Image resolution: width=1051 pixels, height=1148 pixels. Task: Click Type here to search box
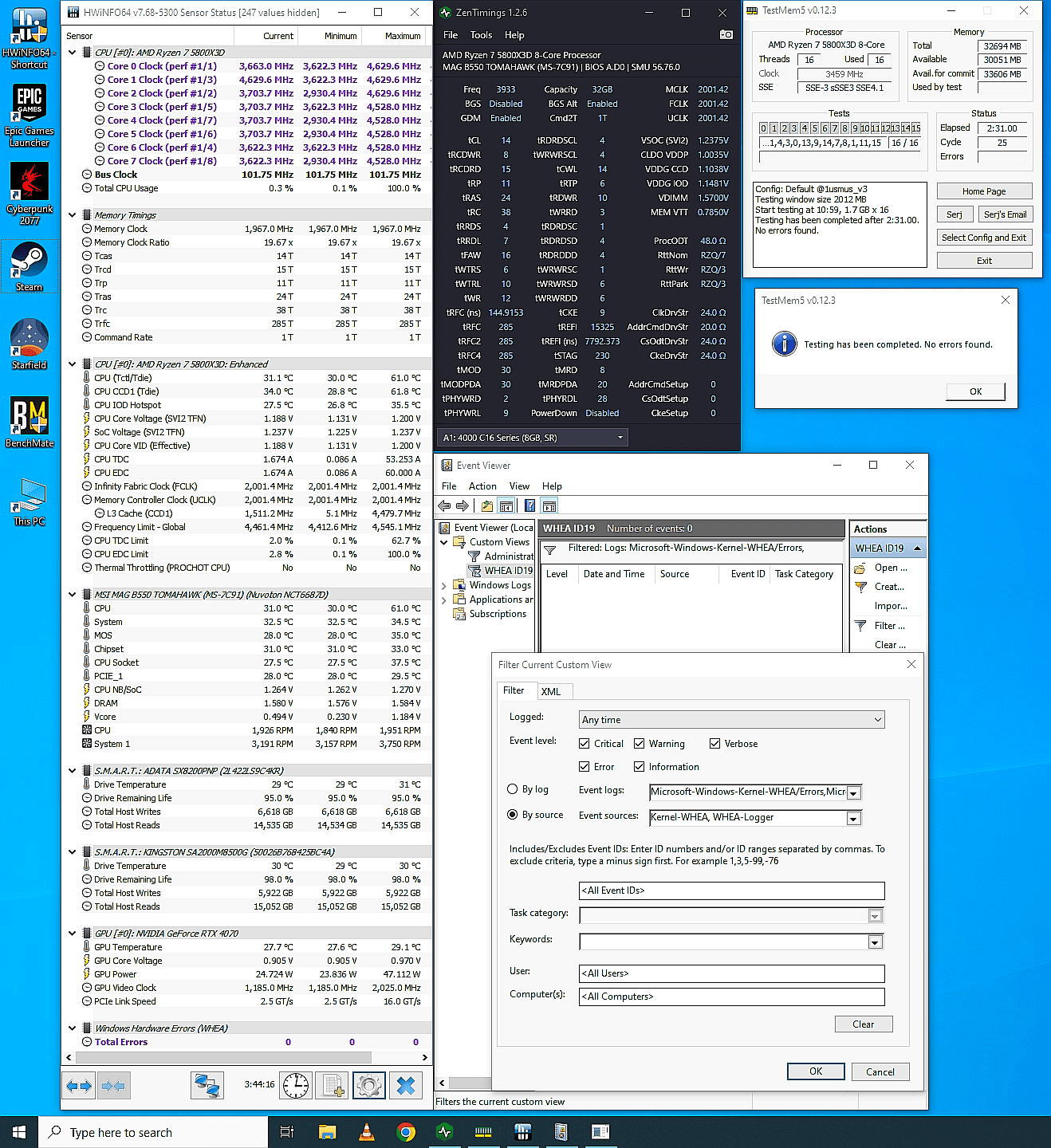point(153,1132)
